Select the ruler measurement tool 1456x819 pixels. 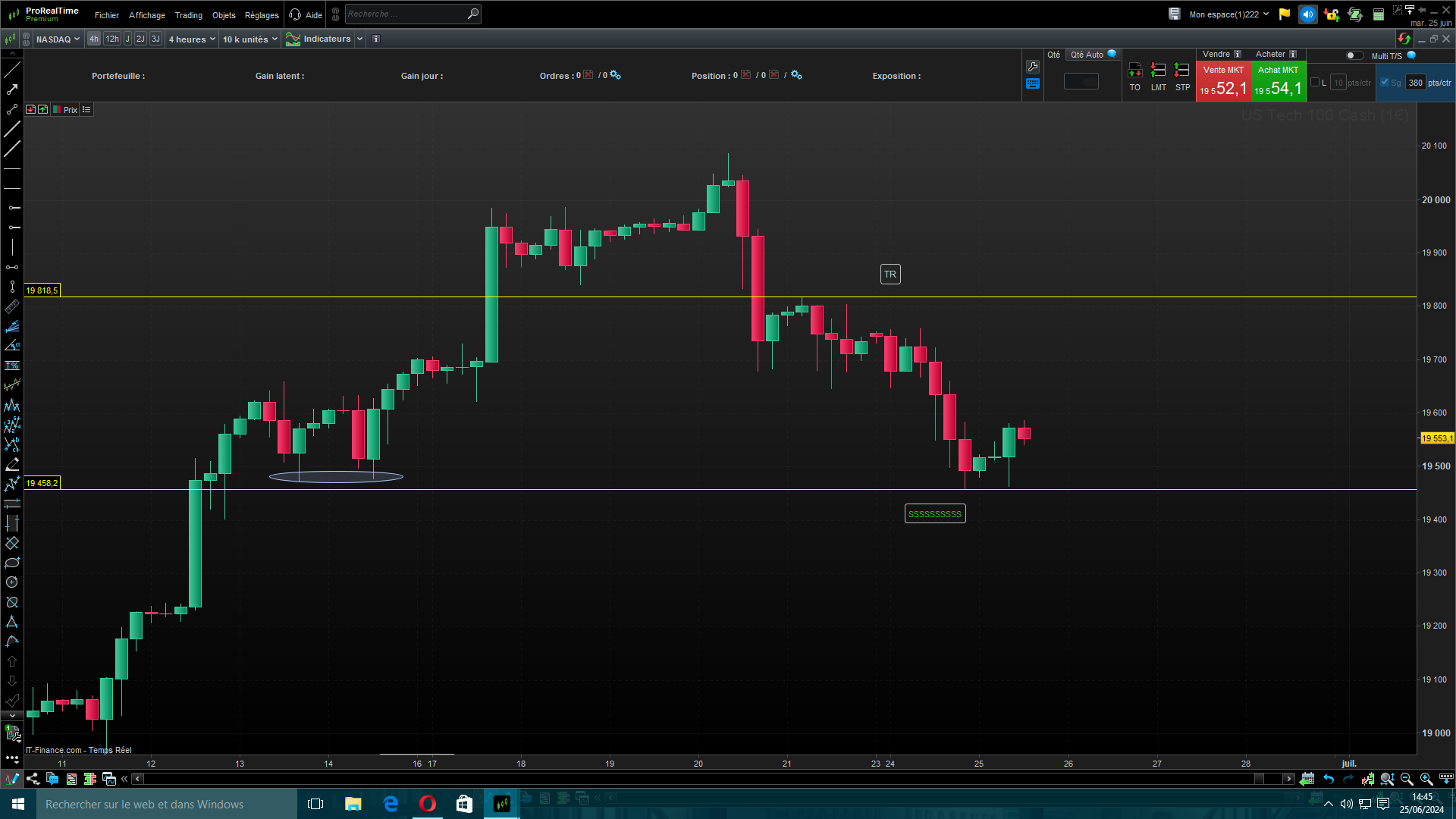click(11, 306)
